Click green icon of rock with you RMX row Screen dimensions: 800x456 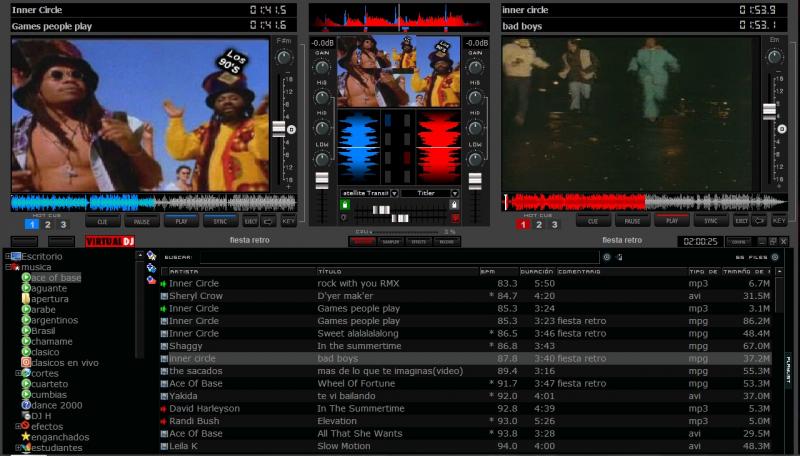(164, 284)
